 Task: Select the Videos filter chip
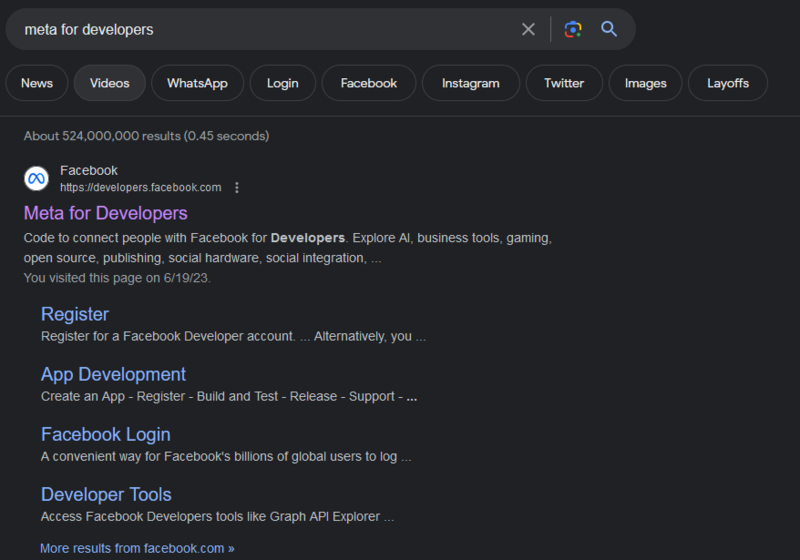coord(110,83)
